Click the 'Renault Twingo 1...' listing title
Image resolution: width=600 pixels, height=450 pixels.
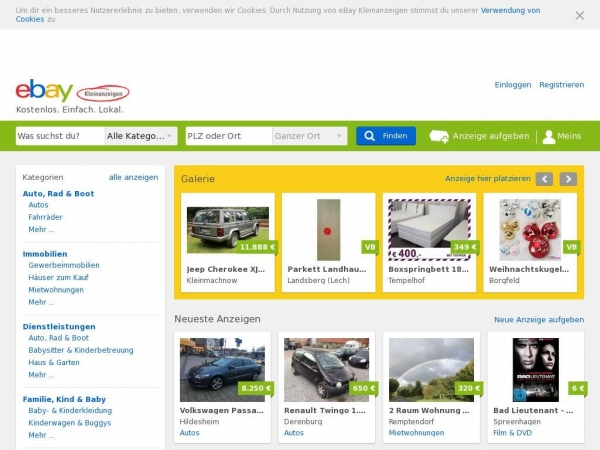coord(325,410)
